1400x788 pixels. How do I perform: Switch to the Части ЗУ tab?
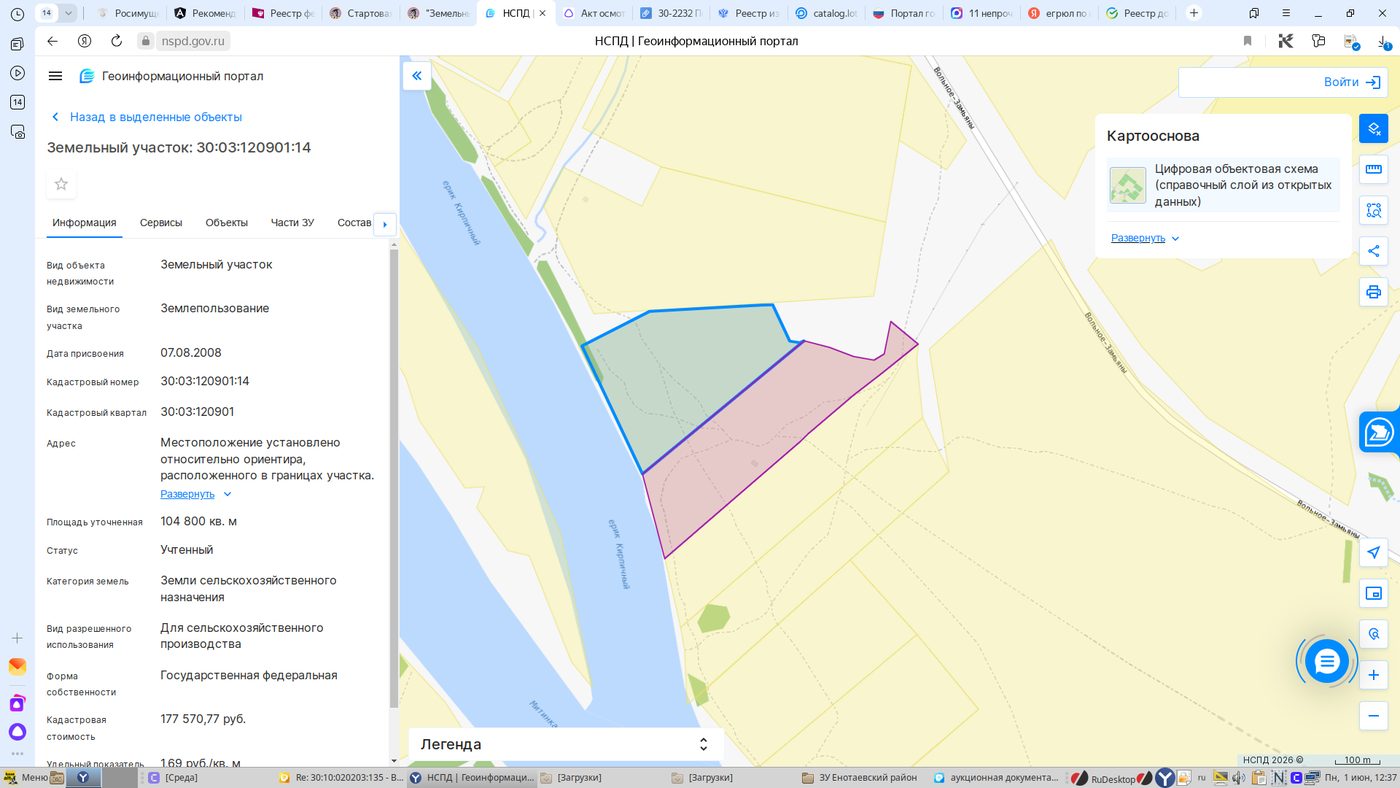[x=292, y=223]
